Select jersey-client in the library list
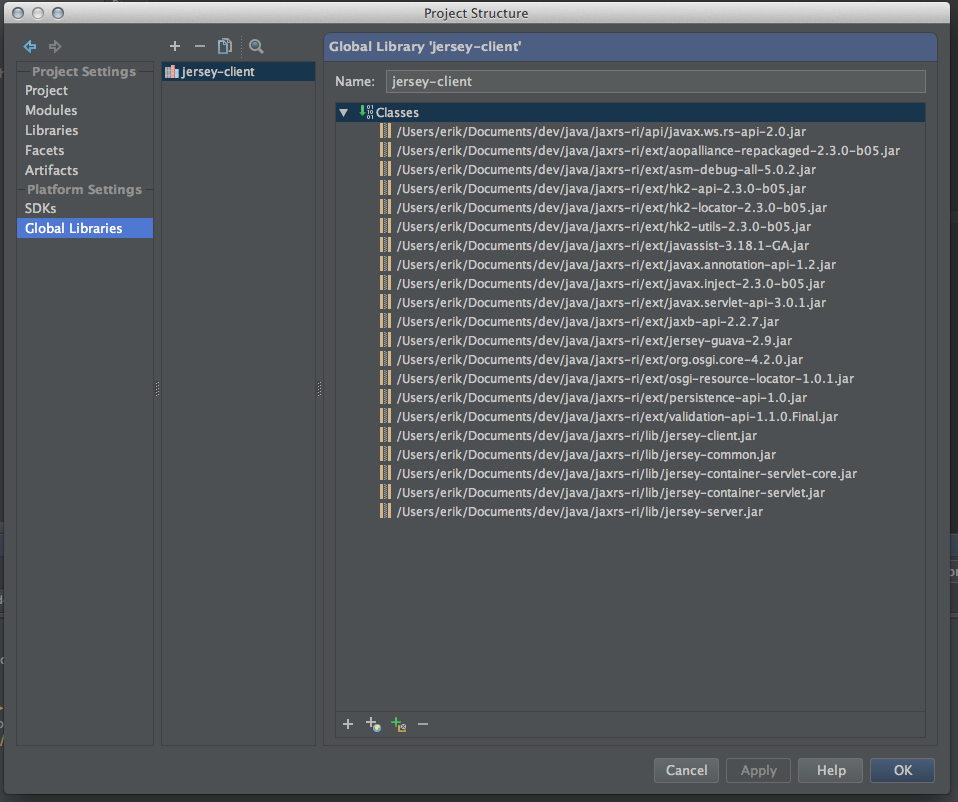Viewport: 958px width, 802px height. [238, 71]
